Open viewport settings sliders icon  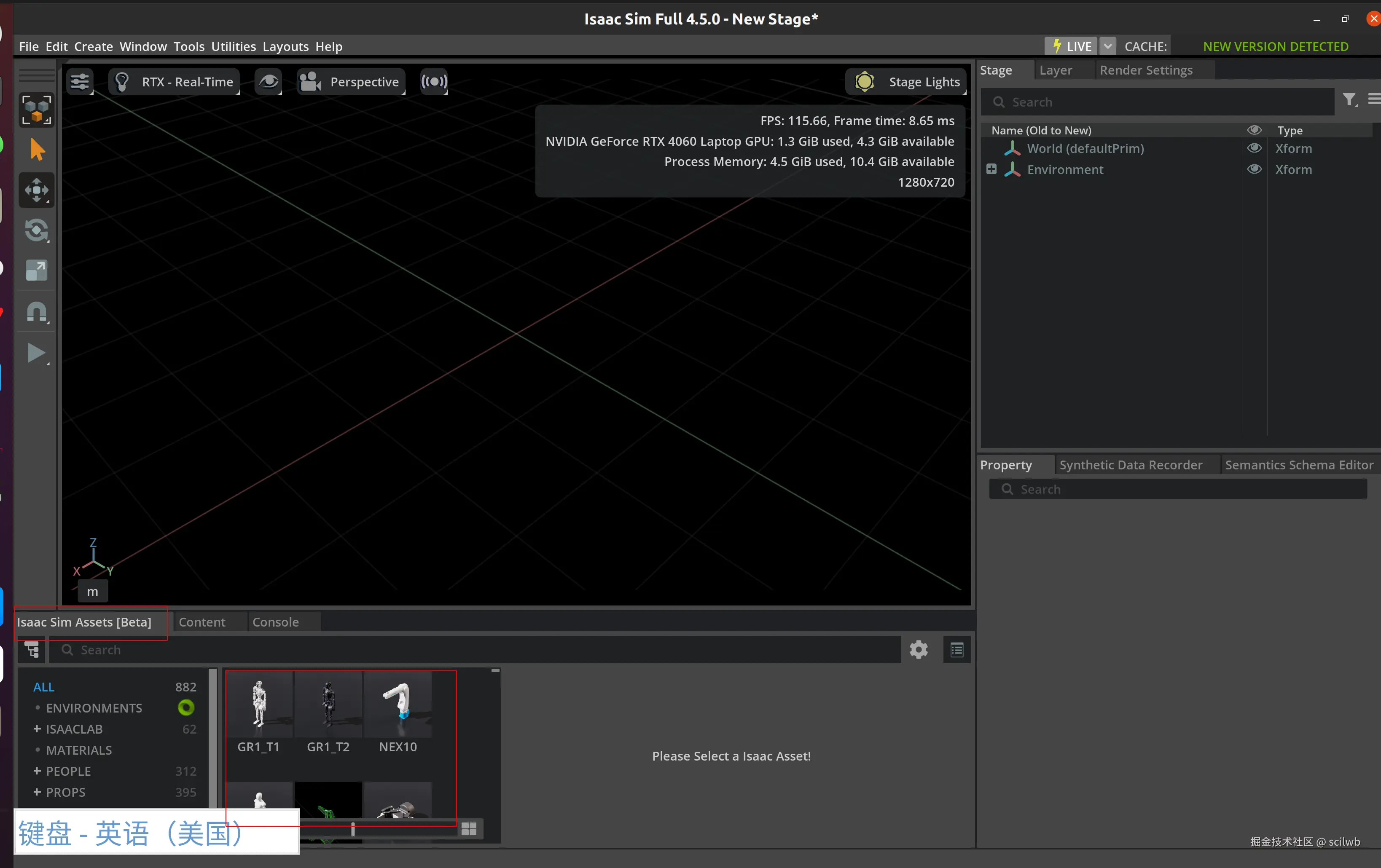pos(80,81)
